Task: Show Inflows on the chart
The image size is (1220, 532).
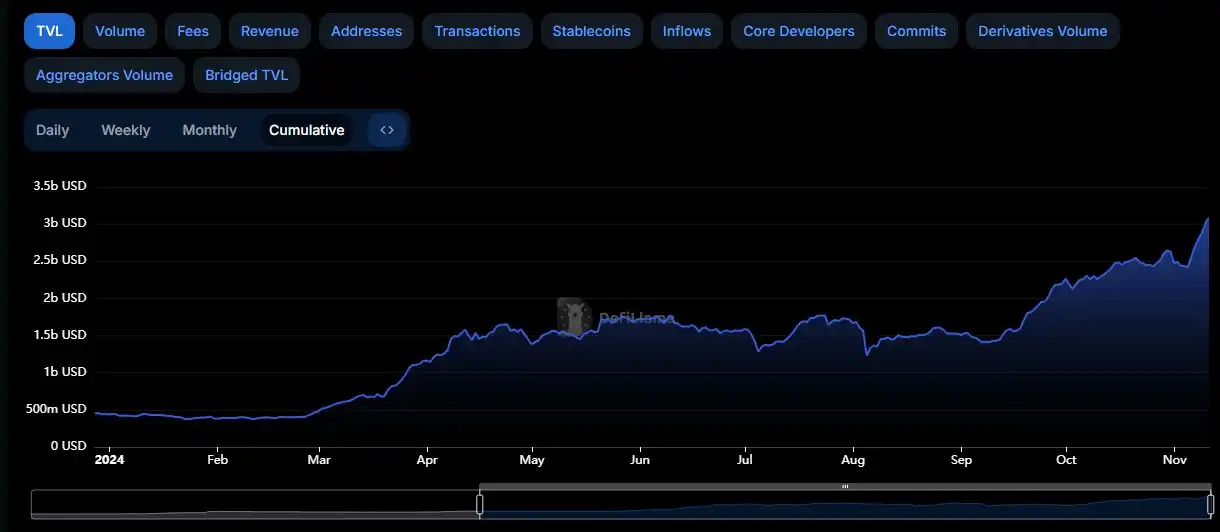Action: tap(687, 31)
